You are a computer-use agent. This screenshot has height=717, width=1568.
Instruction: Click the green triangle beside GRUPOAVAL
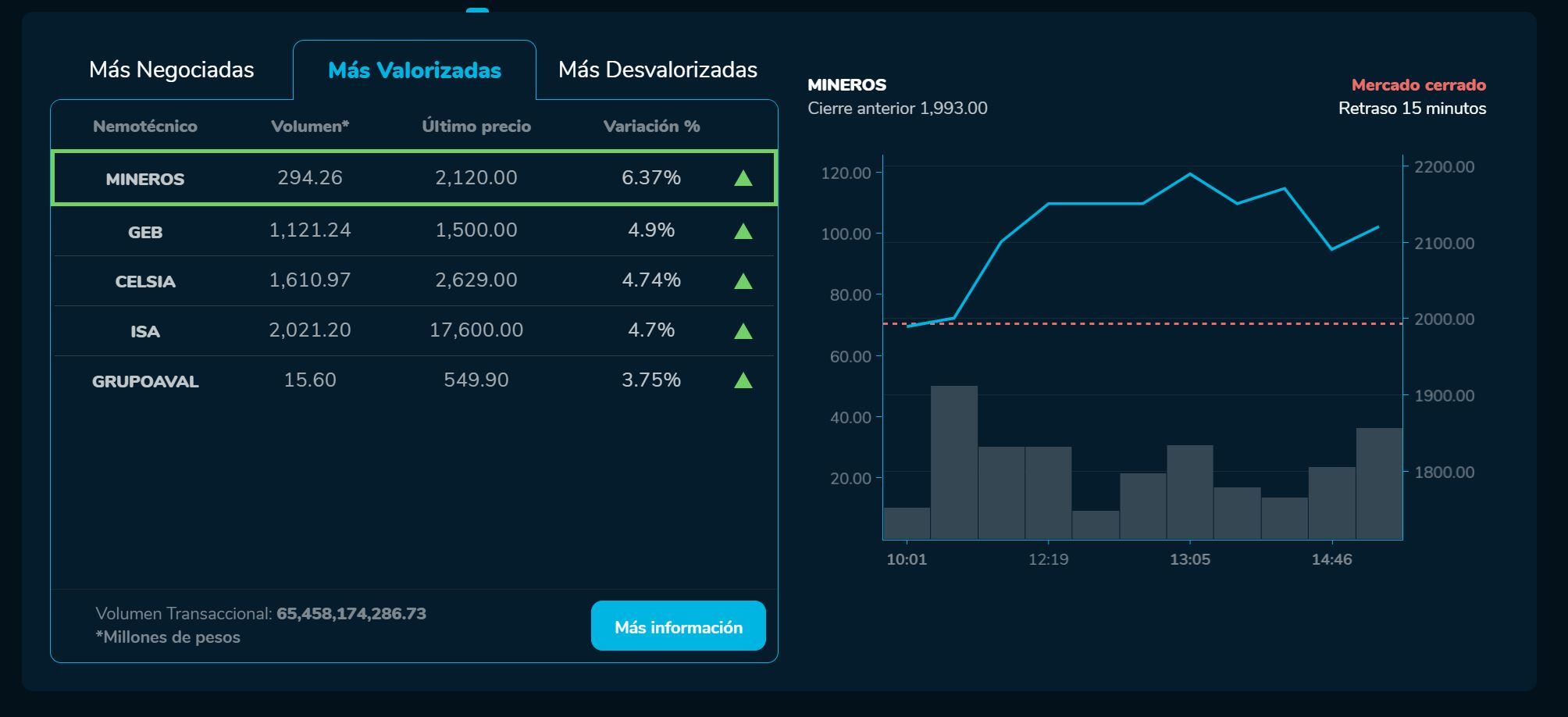(x=743, y=380)
